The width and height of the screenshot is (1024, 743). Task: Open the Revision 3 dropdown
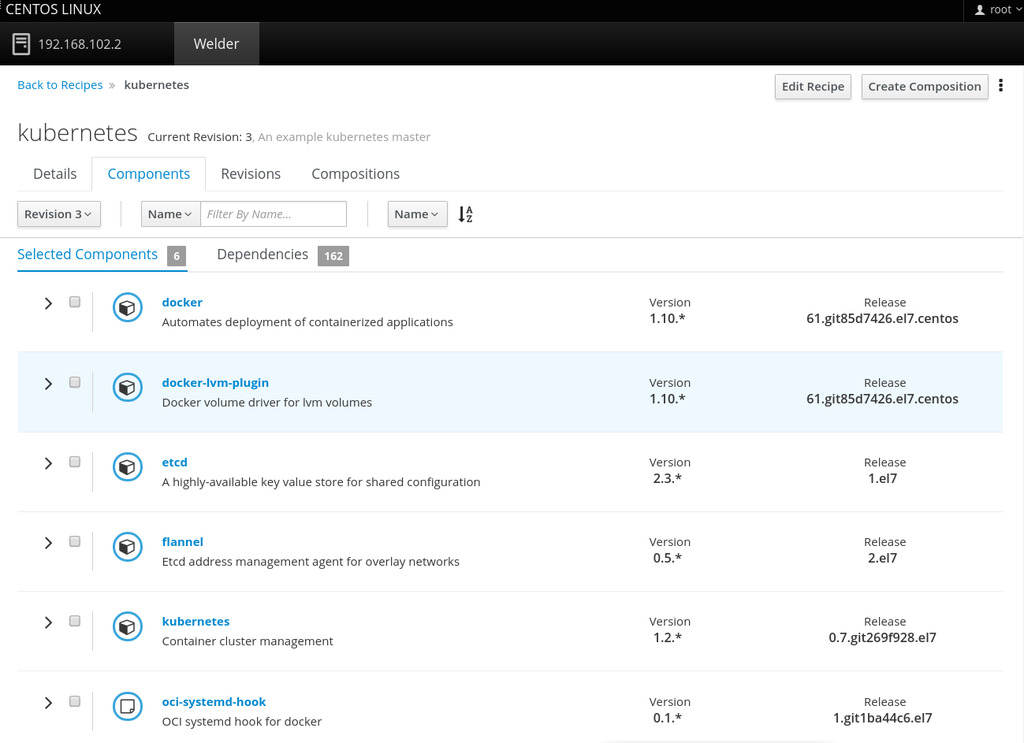pyautogui.click(x=58, y=214)
